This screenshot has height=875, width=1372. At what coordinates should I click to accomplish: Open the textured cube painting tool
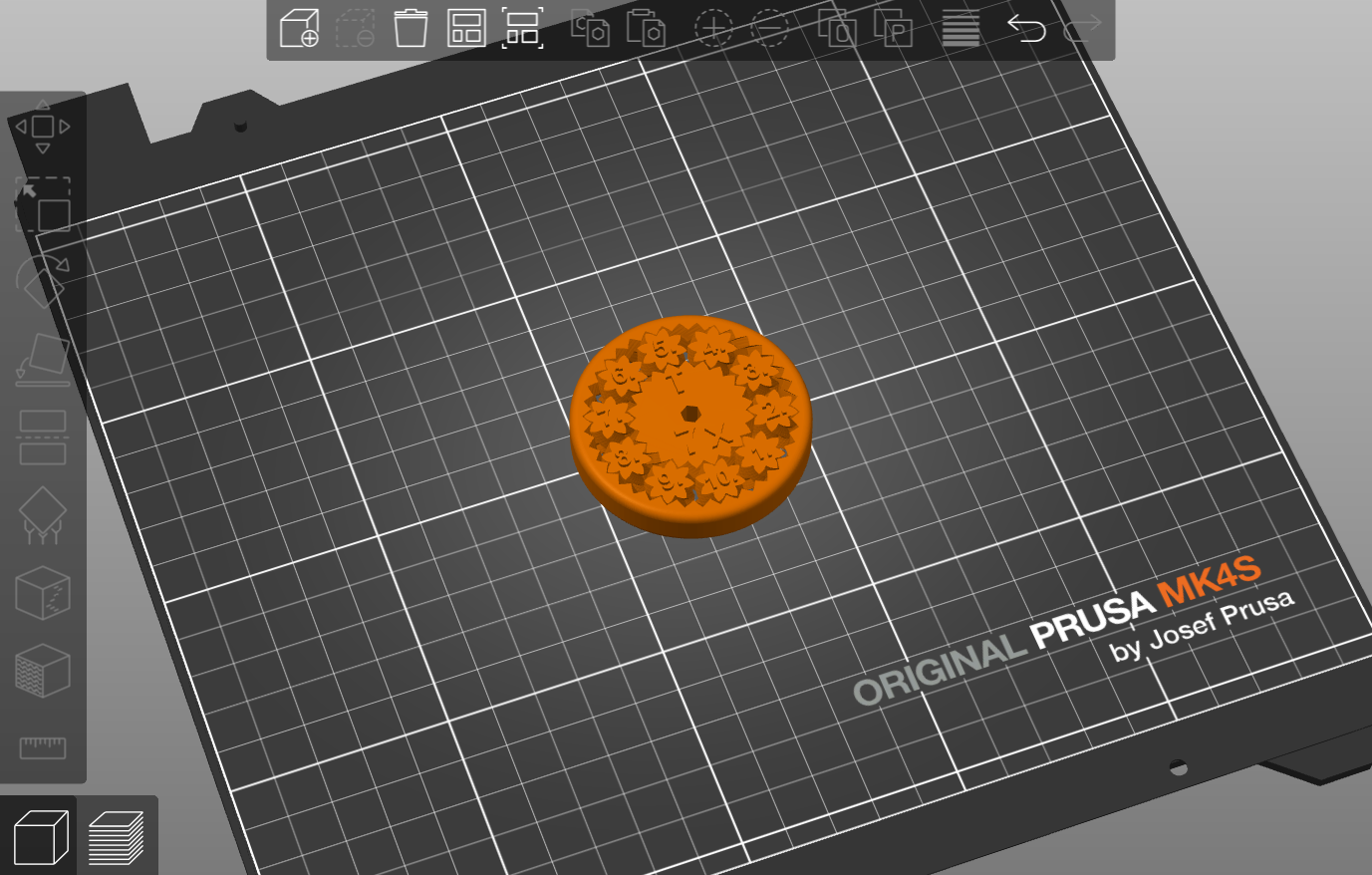(43, 671)
